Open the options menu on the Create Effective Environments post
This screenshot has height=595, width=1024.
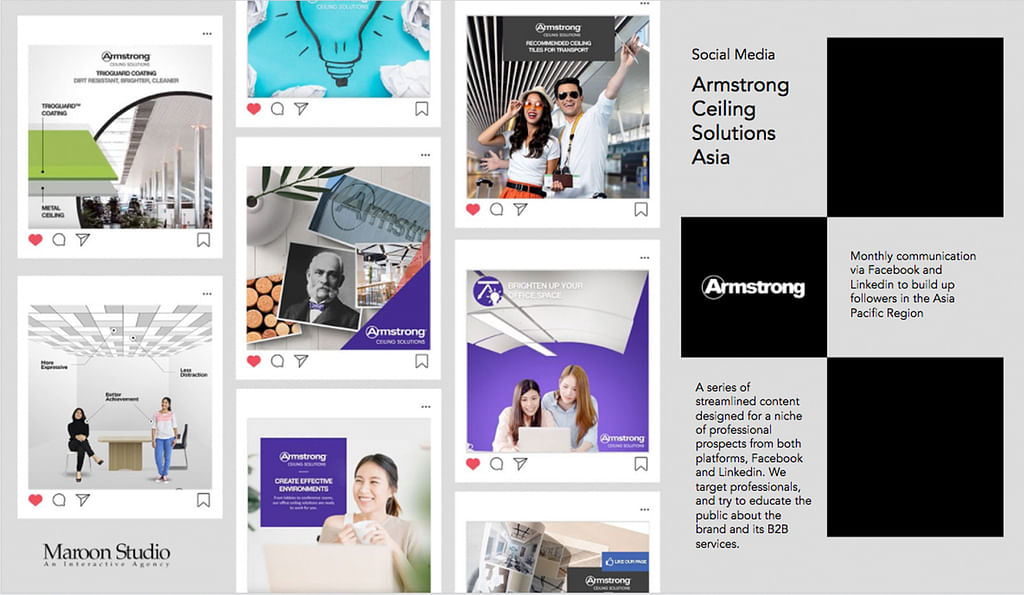pyautogui.click(x=426, y=406)
